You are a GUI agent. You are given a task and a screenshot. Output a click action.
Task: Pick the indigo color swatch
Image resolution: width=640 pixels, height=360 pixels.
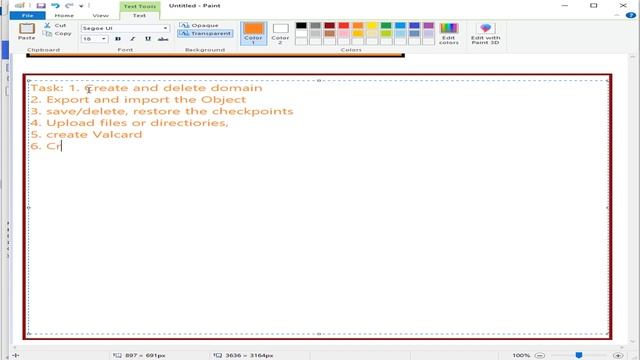[414, 25]
